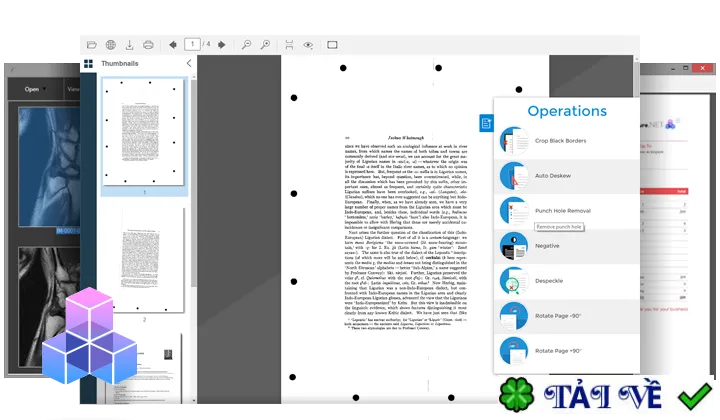Select the Negative label
This screenshot has height=420, width=720.
[547, 246]
